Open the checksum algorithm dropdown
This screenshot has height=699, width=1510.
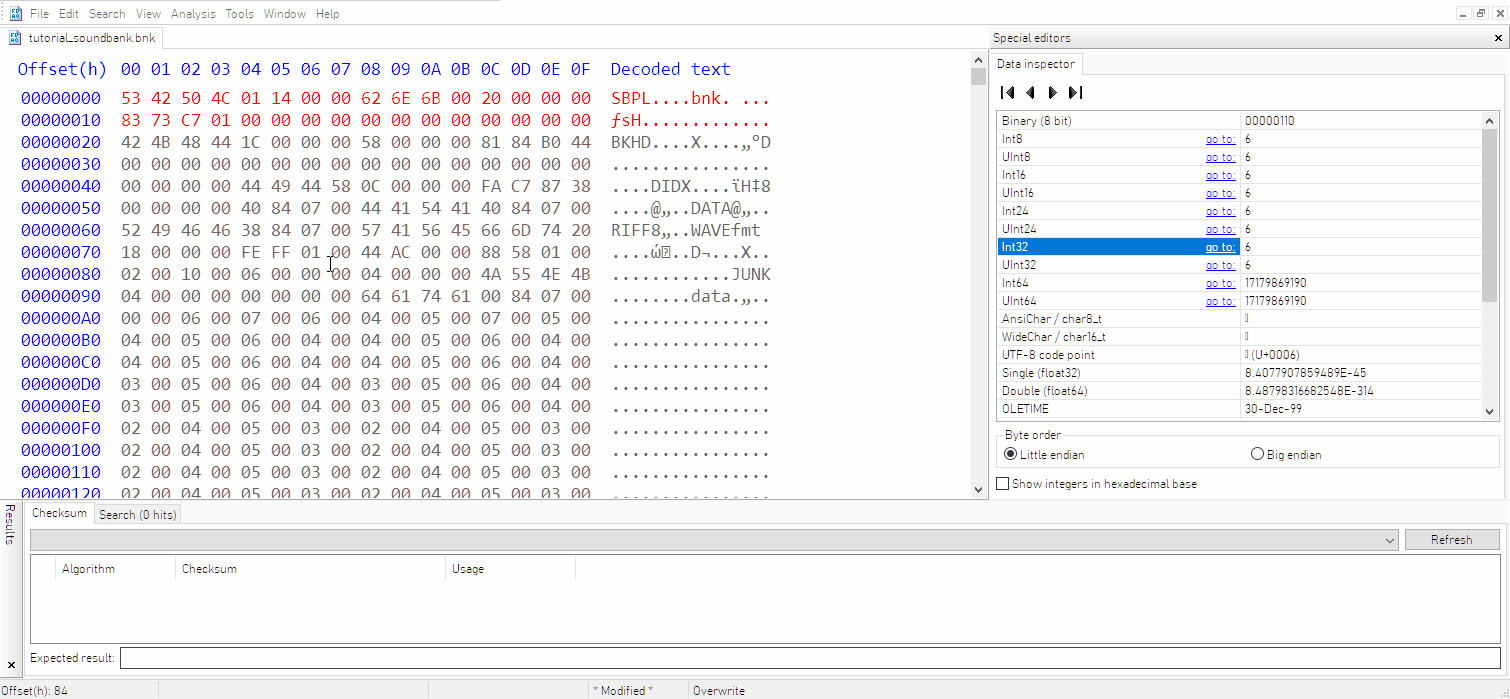[x=1394, y=539]
